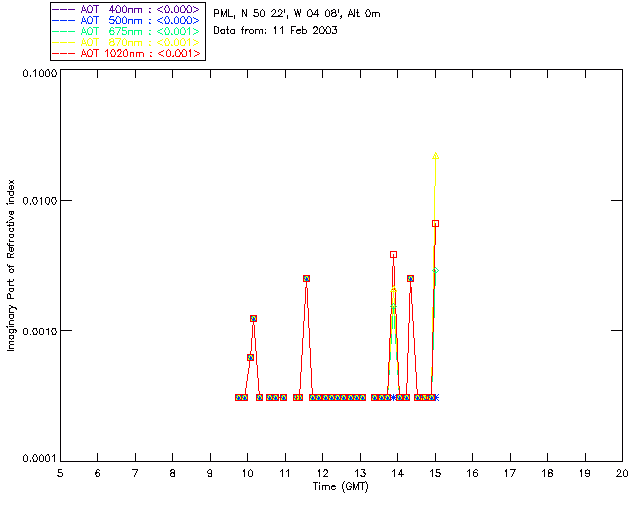
Task: Click the red square marker atop the 15h peak
Action: coord(436,223)
